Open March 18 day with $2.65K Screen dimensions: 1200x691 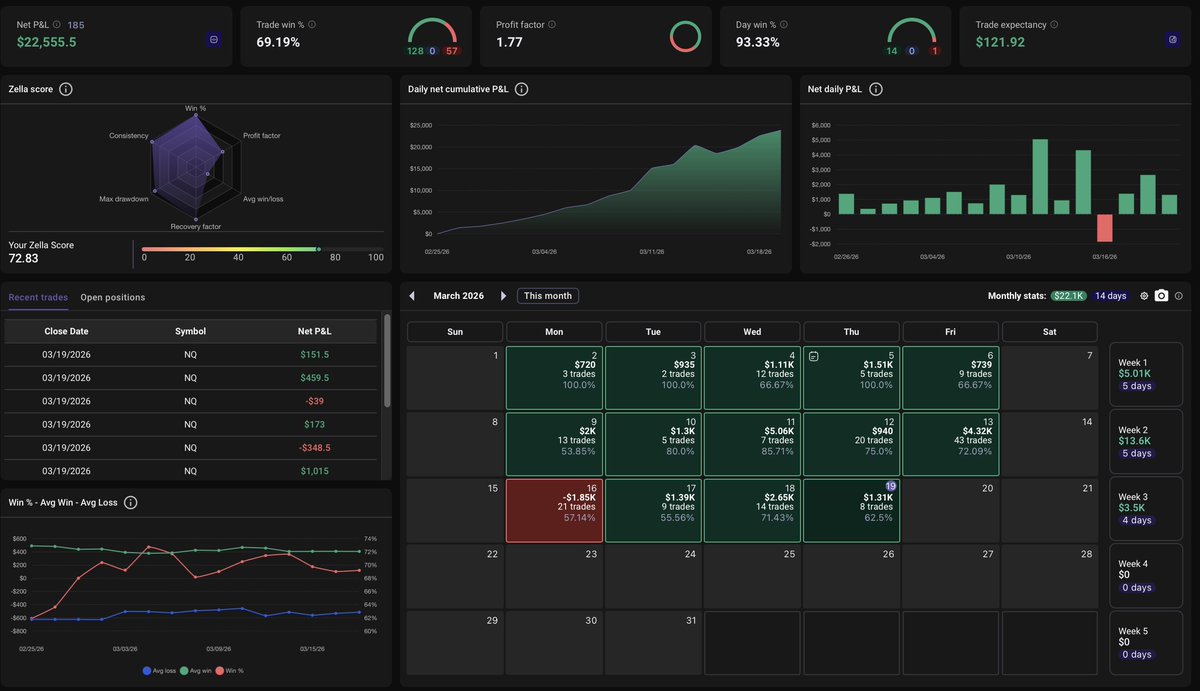click(x=752, y=510)
